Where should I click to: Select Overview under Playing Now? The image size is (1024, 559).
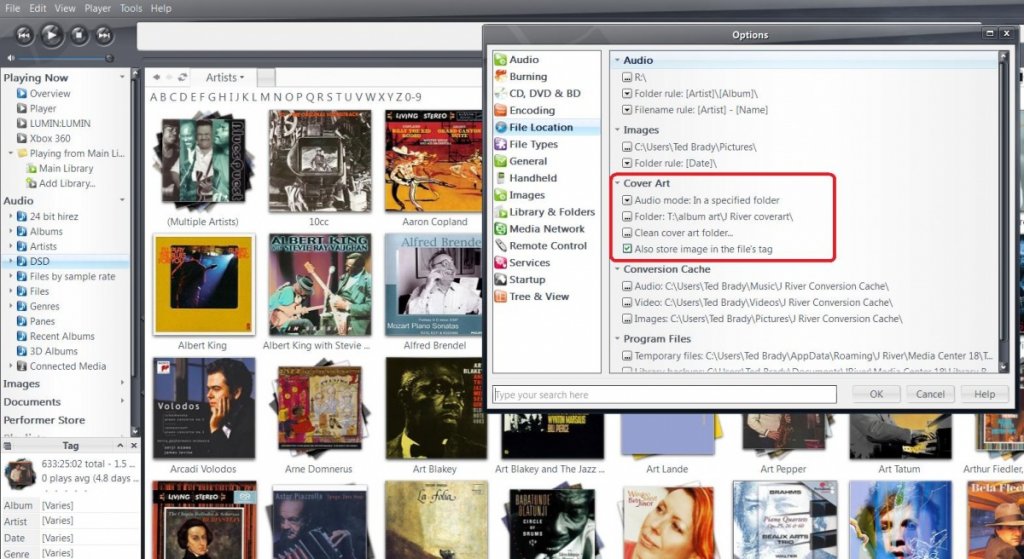pyautogui.click(x=50, y=93)
